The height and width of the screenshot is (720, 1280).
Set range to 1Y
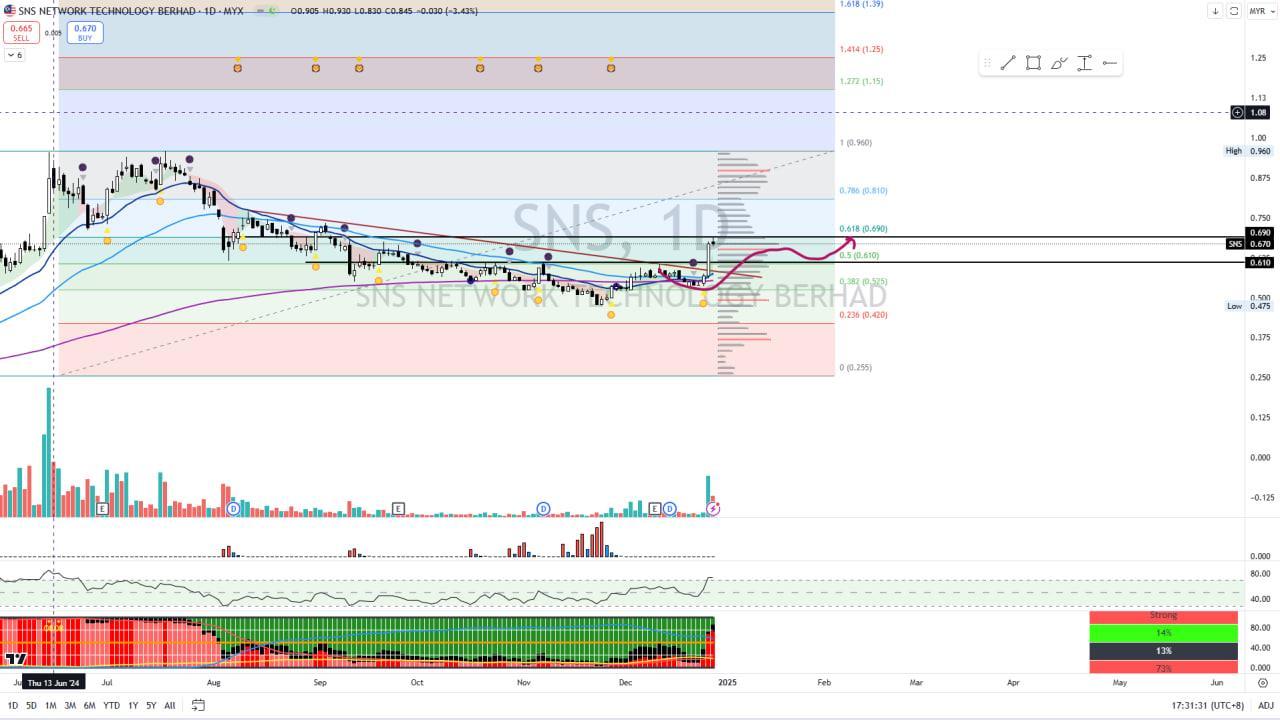133,705
